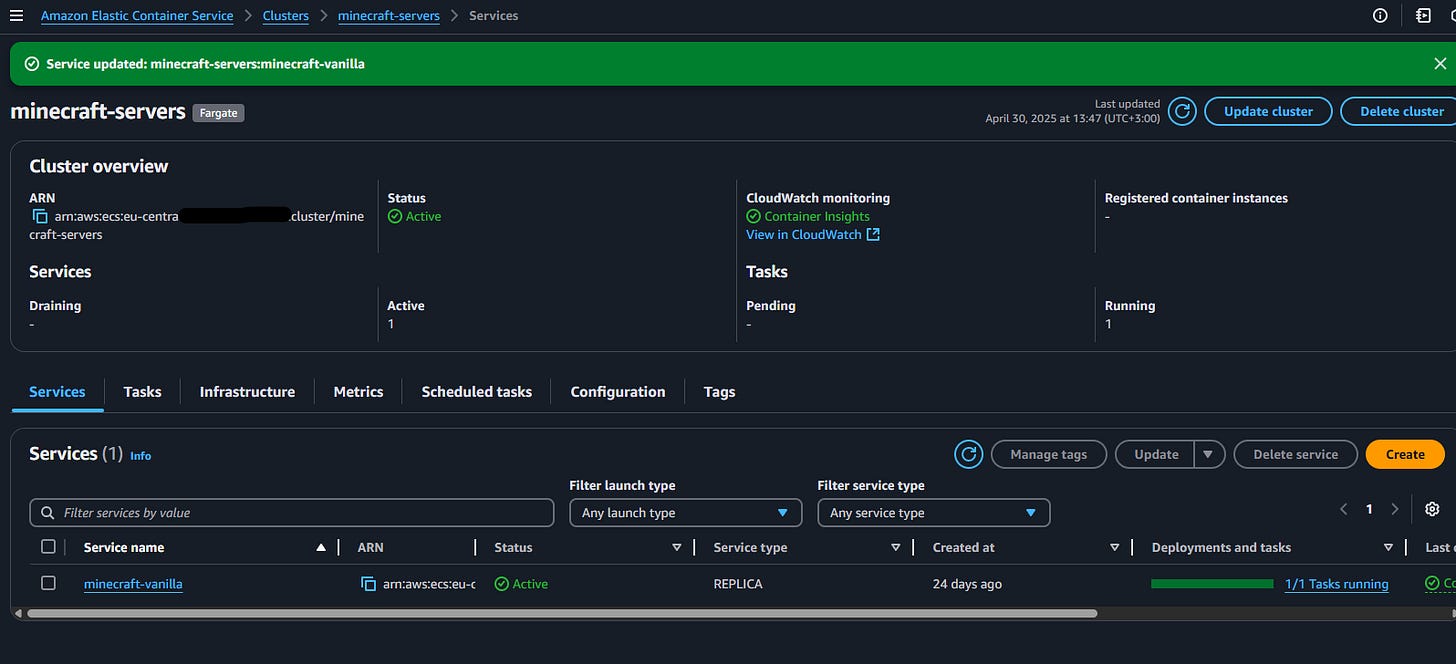Screen dimensions: 1456x664
Task: Click the REPLICA service type cell
Action: [738, 584]
